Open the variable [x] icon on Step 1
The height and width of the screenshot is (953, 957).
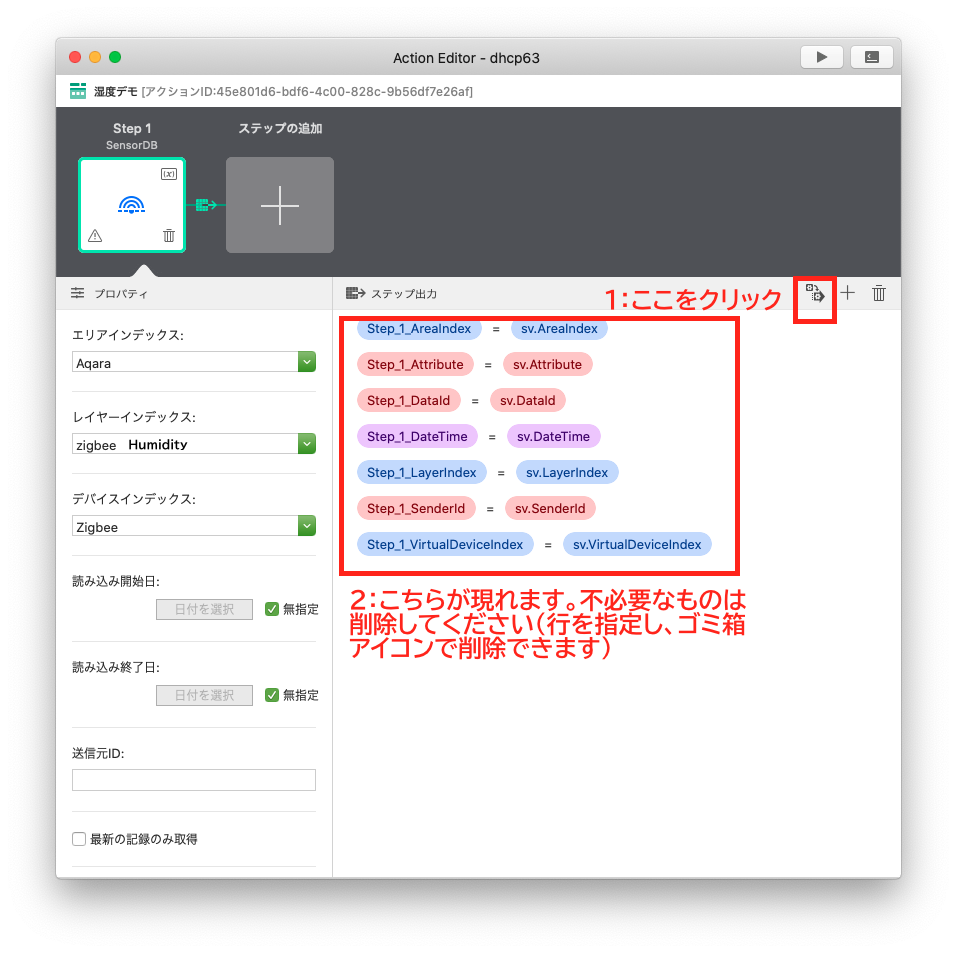click(168, 174)
